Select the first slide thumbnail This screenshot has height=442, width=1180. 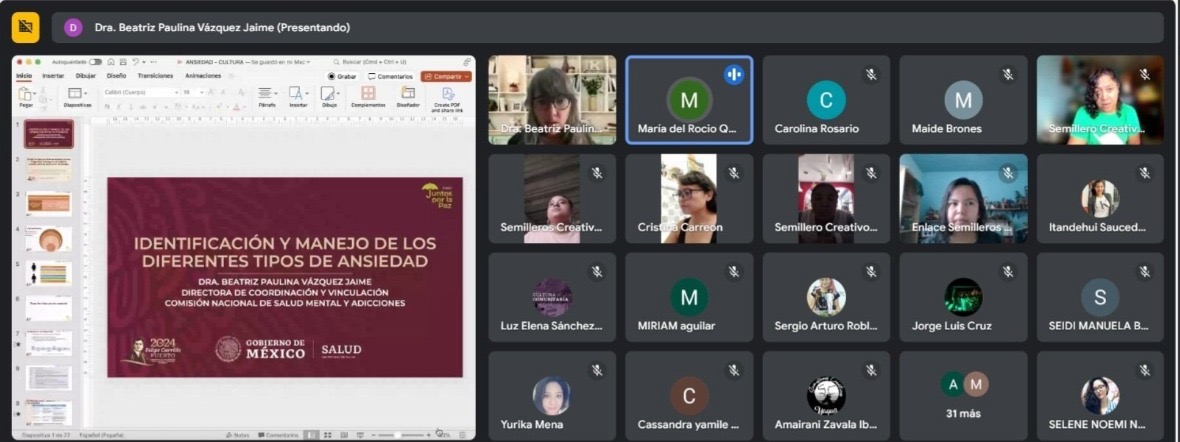click(49, 134)
